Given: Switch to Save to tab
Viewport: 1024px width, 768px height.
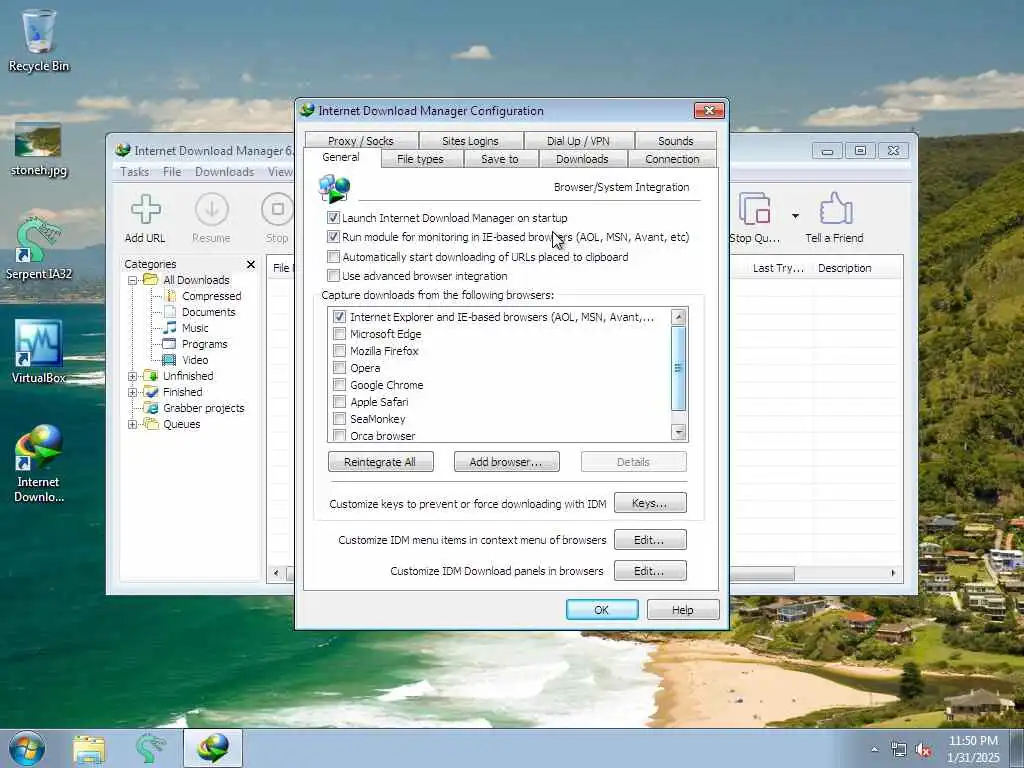Looking at the screenshot, I should [x=500, y=159].
